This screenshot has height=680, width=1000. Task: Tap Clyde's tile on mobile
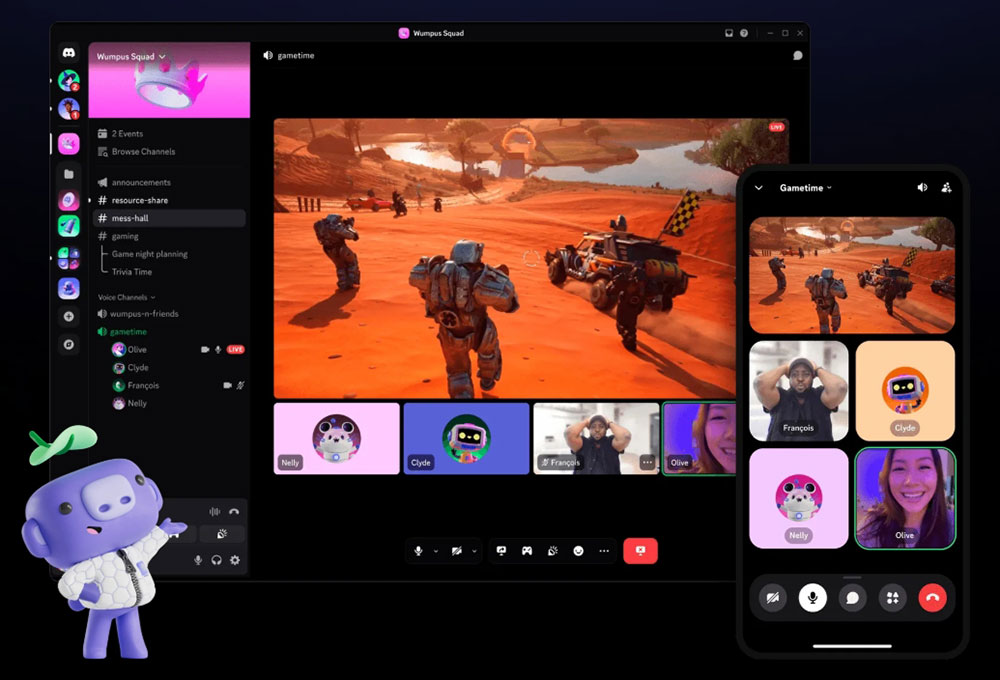tap(905, 391)
